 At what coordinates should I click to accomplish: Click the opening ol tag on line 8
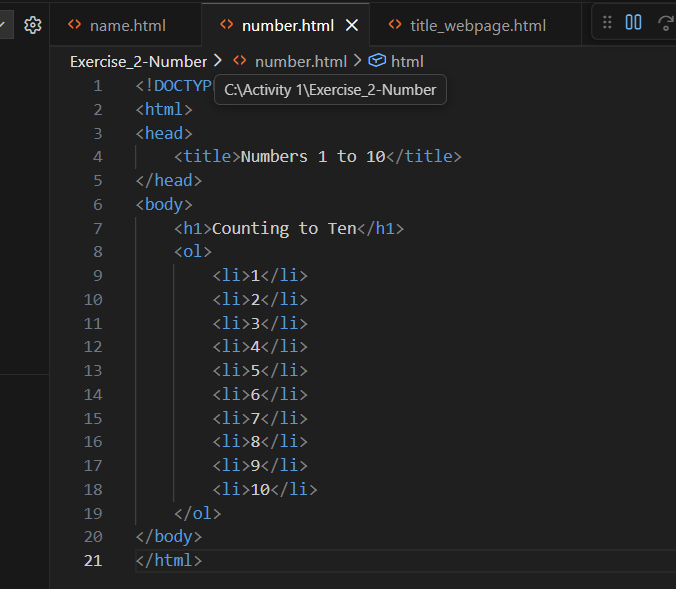[x=193, y=252]
